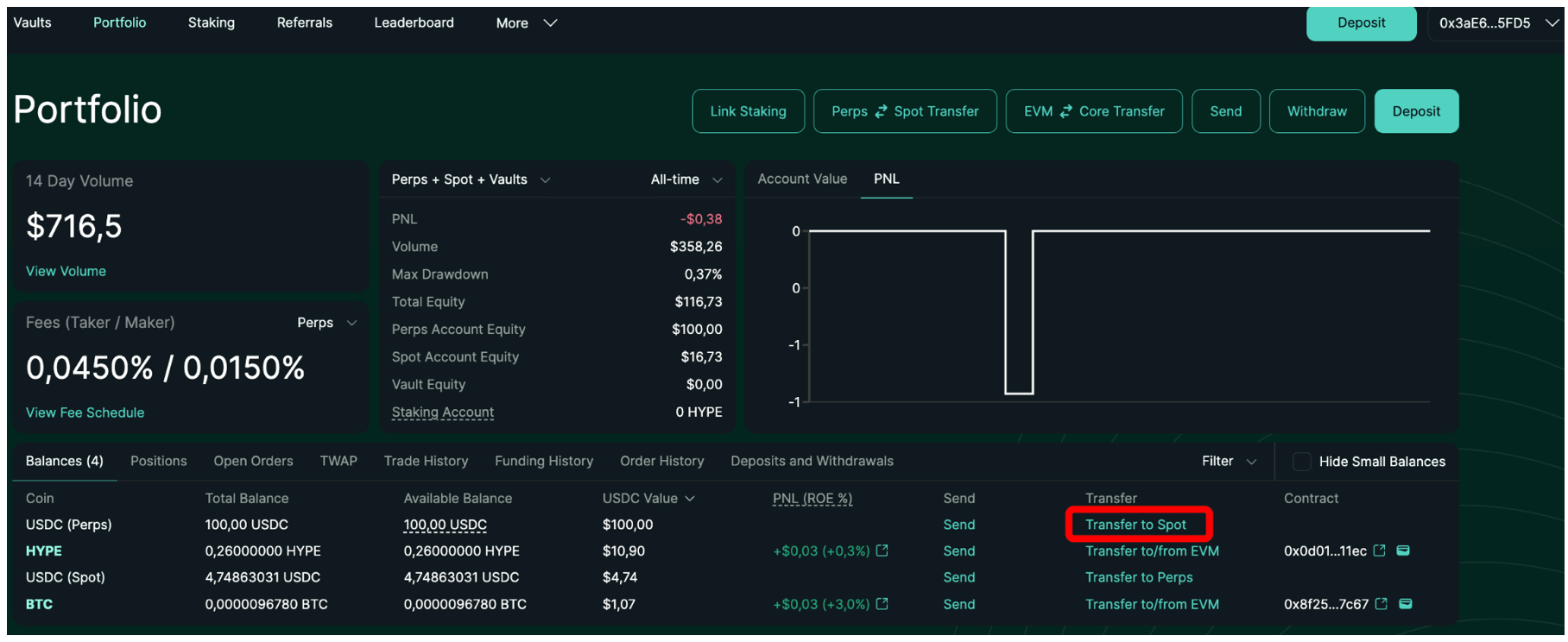Open the All-time period dropdown

pyautogui.click(x=686, y=179)
